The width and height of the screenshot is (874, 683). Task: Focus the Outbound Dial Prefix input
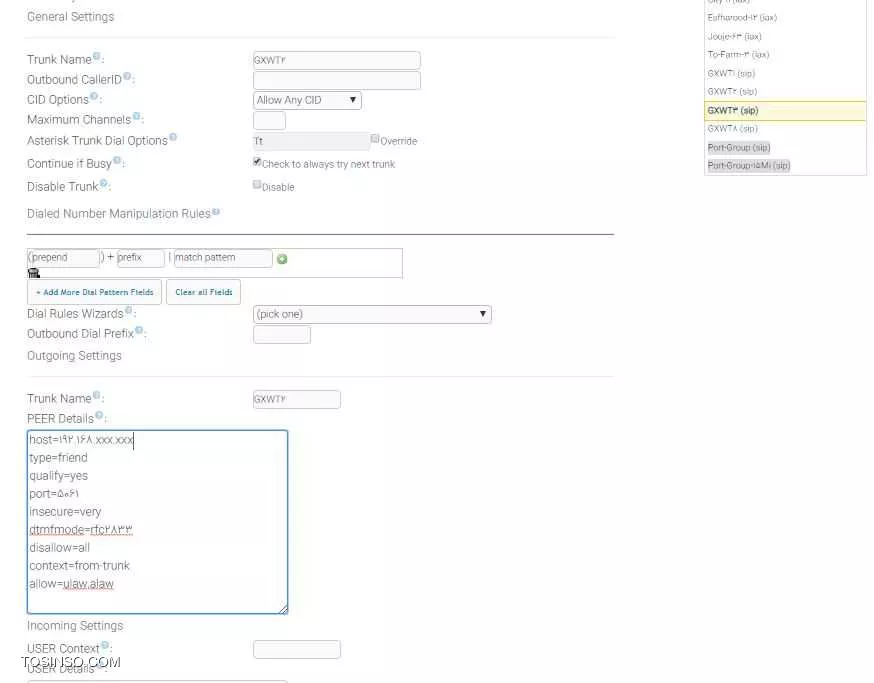click(281, 335)
